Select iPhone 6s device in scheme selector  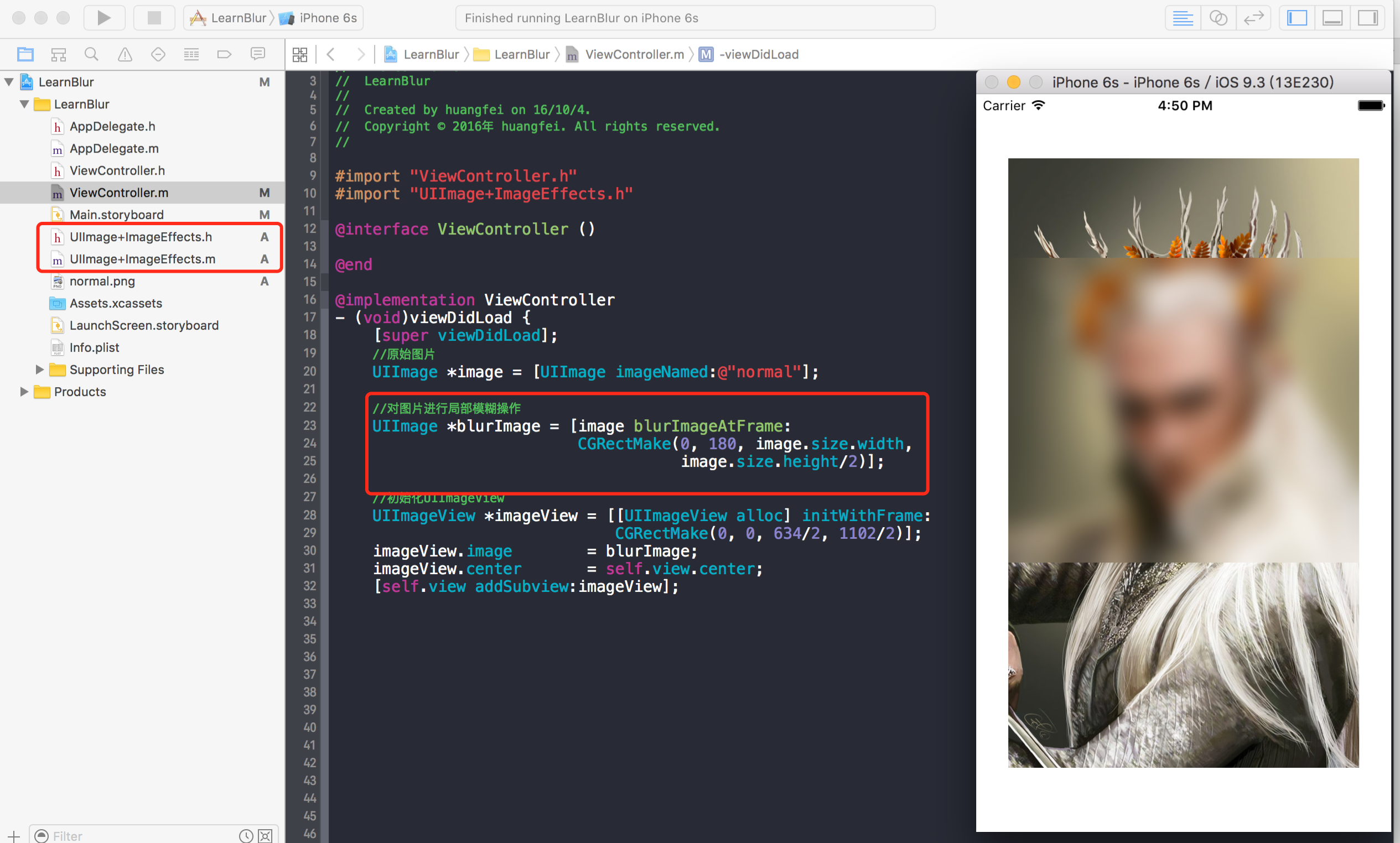click(x=327, y=18)
